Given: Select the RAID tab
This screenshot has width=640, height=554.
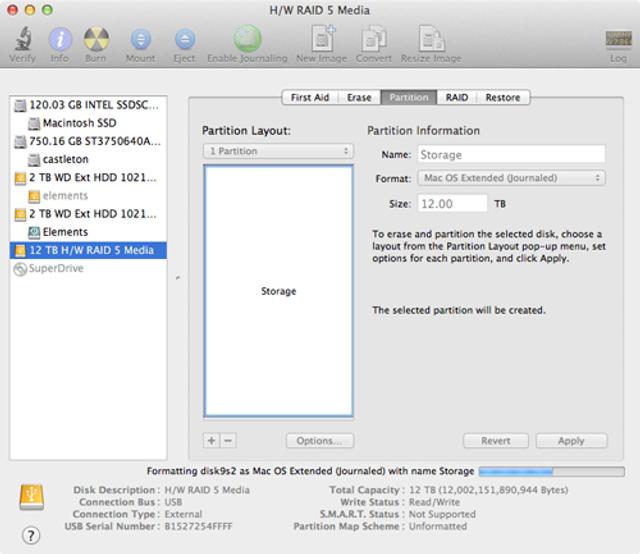Looking at the screenshot, I should tap(456, 98).
